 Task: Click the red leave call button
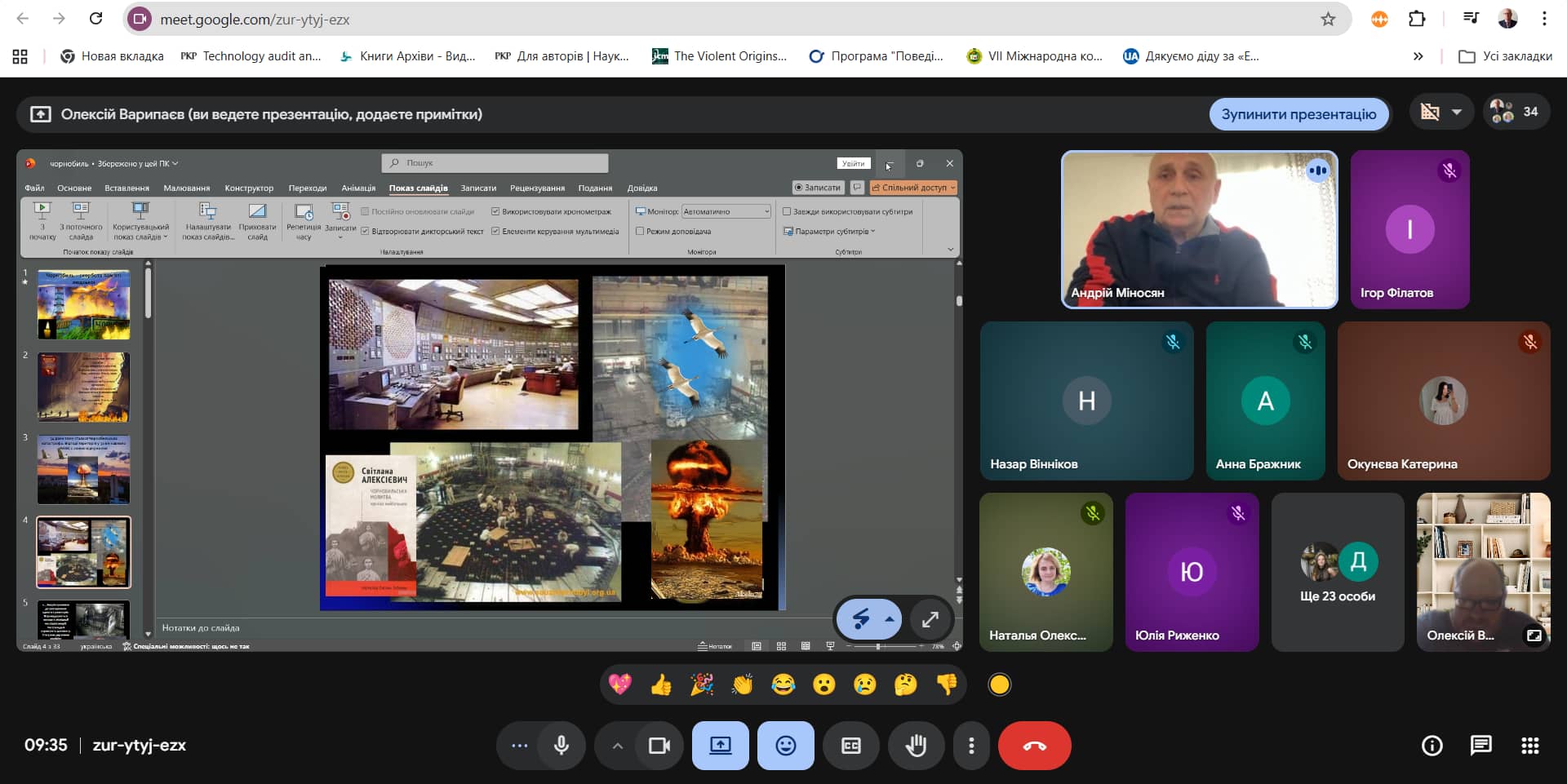click(x=1034, y=746)
